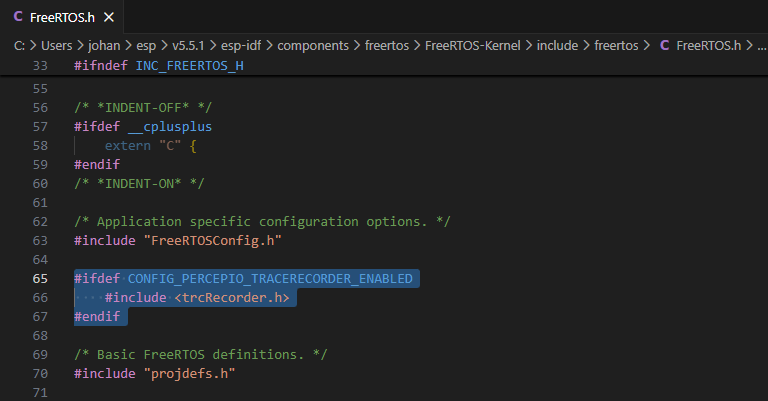The height and width of the screenshot is (401, 768).
Task: Click the C file icon in the breadcrumb
Action: coord(664,45)
